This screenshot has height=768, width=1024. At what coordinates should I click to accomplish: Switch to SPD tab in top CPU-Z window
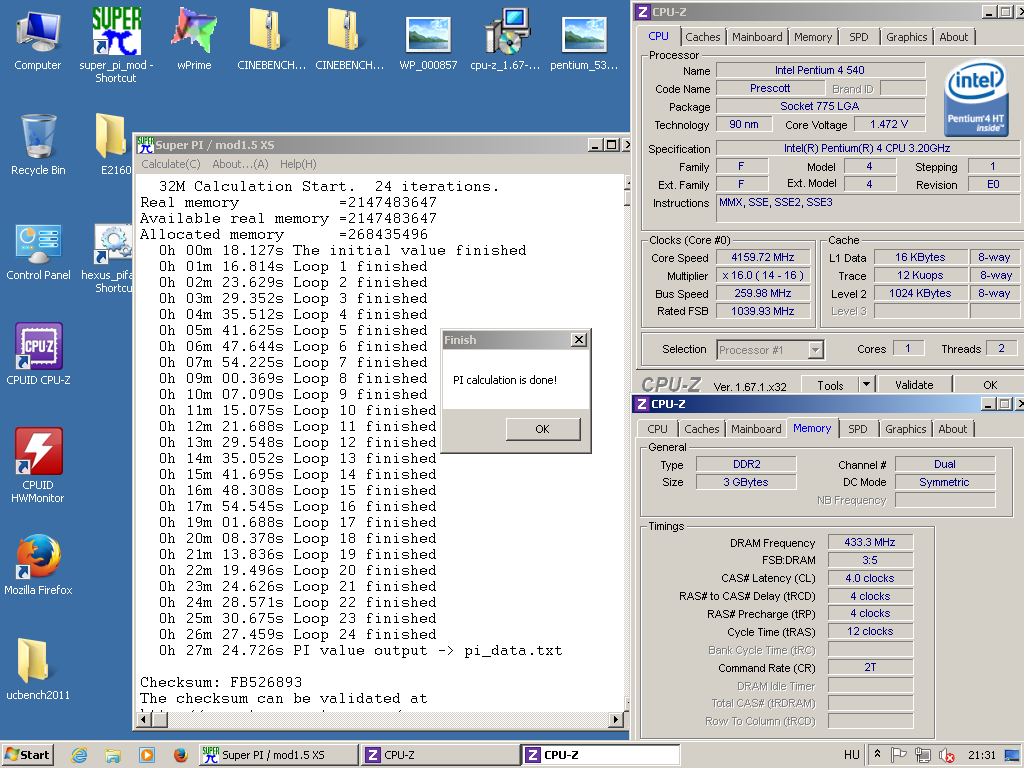[859, 37]
